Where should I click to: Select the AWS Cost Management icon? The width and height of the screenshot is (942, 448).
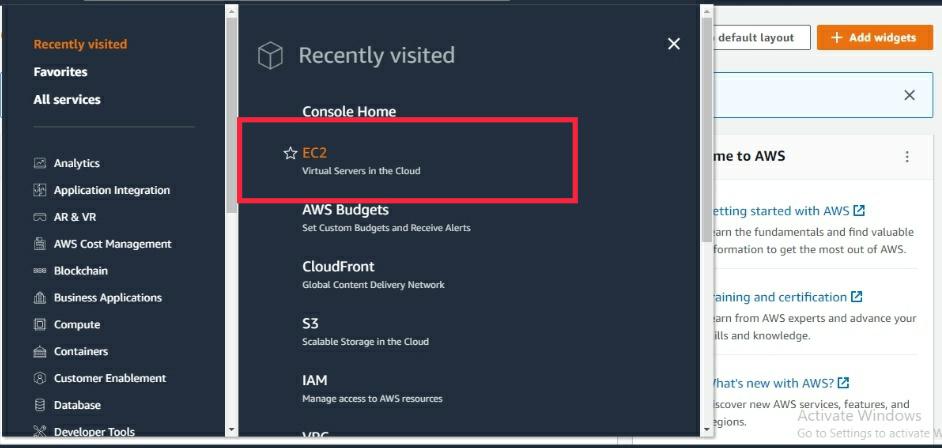tap(40, 244)
